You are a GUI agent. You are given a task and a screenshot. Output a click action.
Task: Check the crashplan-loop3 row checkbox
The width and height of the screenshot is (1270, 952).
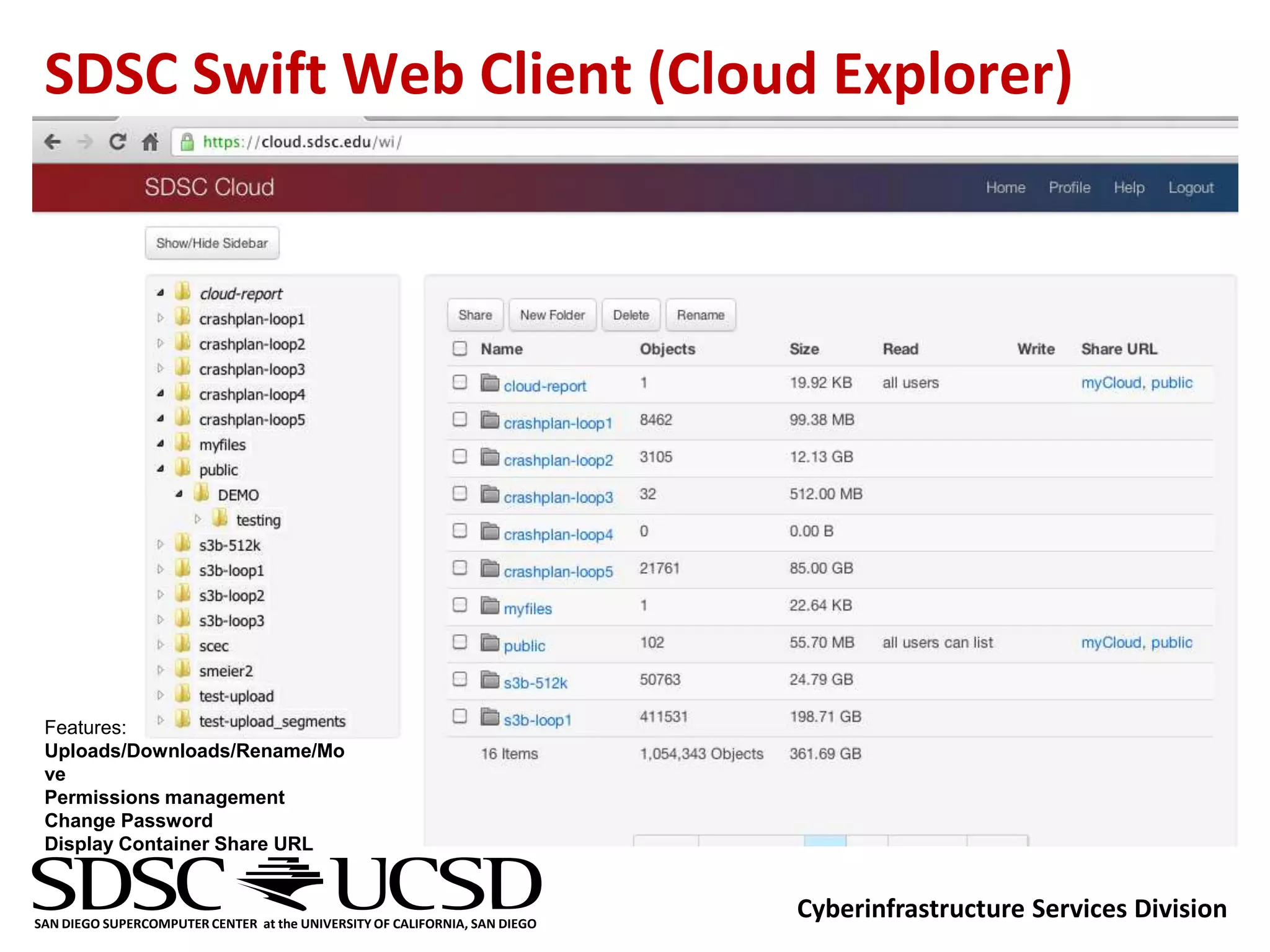pos(460,493)
